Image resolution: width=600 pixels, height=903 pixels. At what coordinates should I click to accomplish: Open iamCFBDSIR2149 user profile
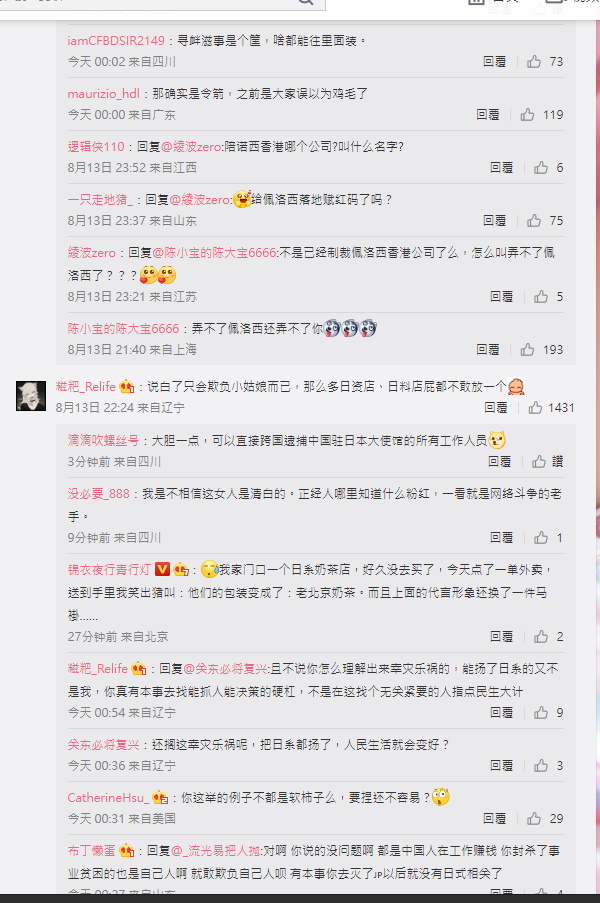(116, 40)
